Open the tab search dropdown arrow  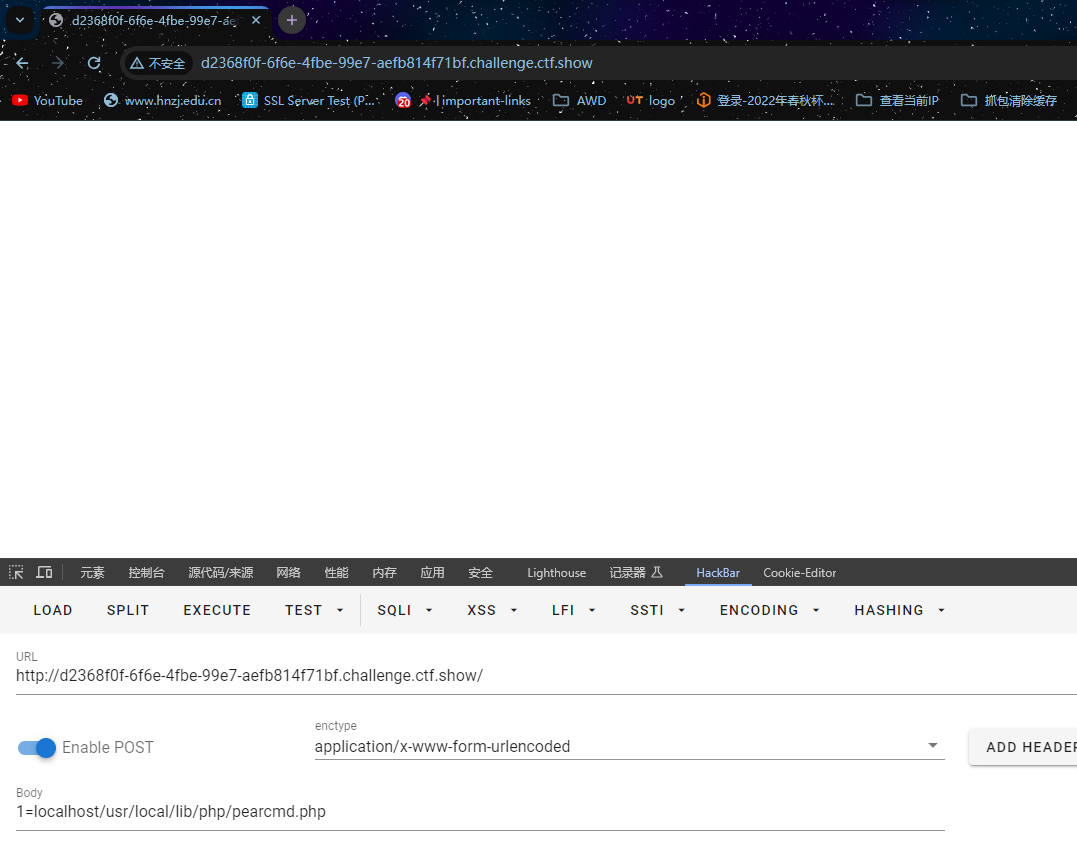pyautogui.click(x=20, y=20)
